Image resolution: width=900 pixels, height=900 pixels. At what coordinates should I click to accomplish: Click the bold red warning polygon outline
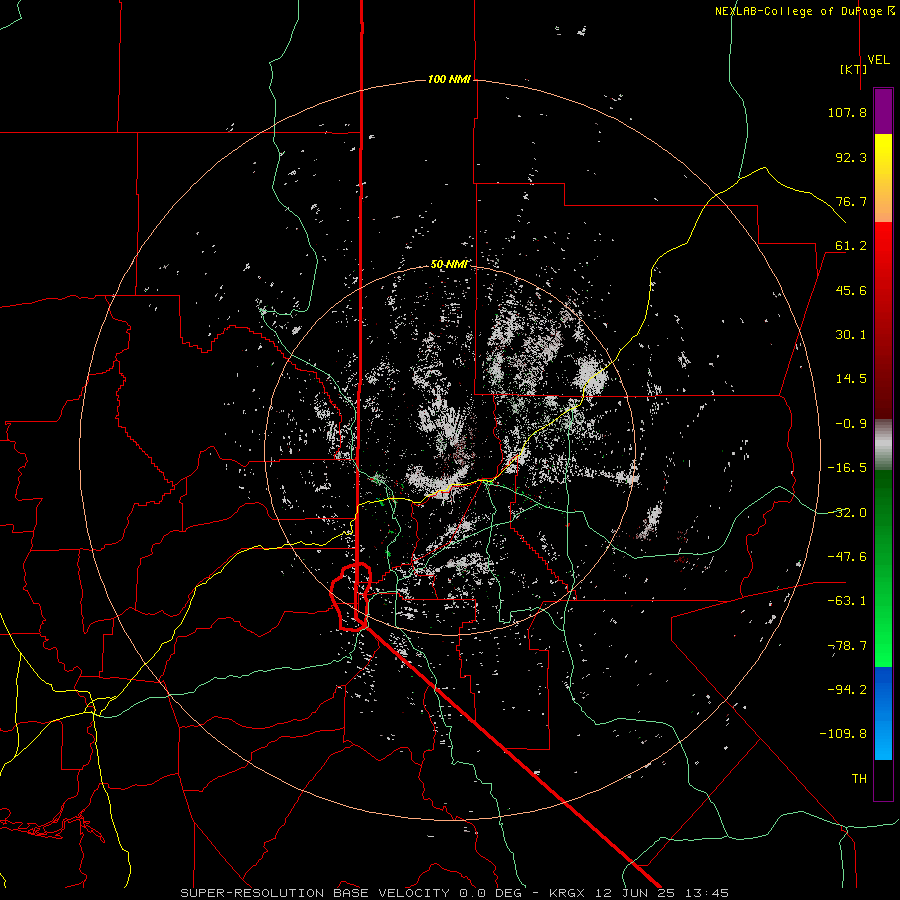coord(351,597)
